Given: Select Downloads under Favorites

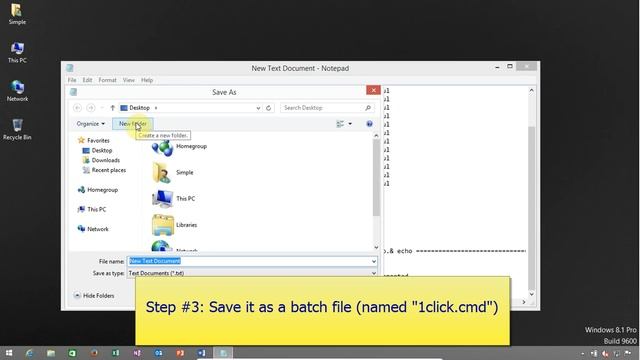Looking at the screenshot, I should point(105,160).
